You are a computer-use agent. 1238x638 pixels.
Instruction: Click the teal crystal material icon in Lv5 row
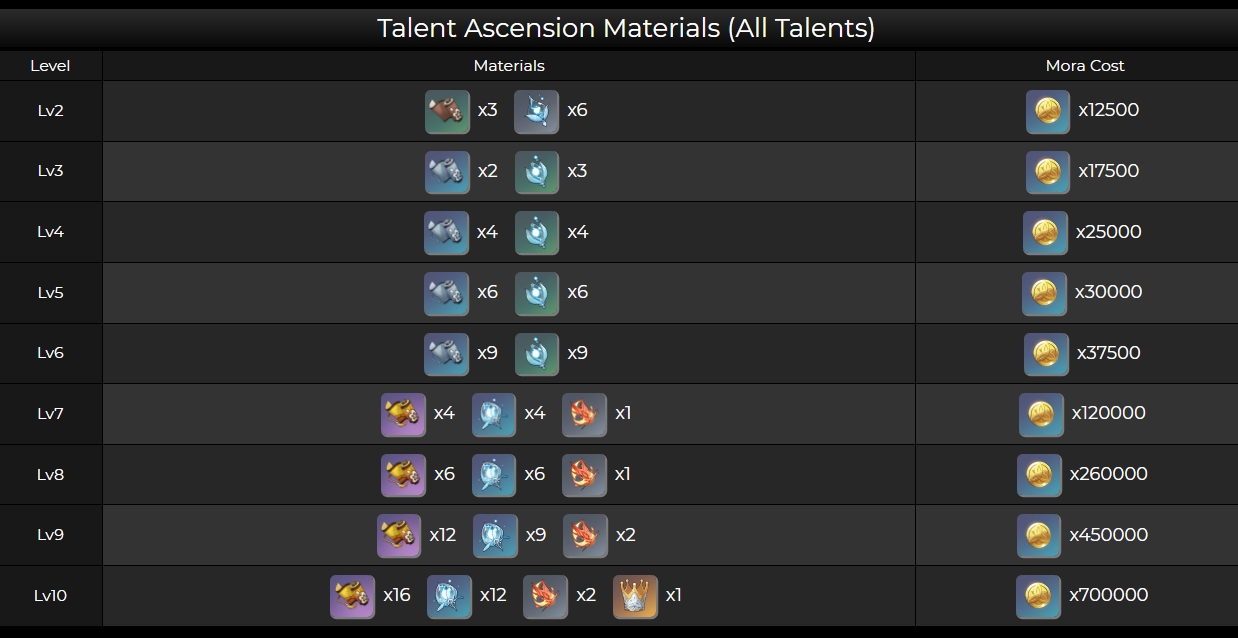[537, 293]
